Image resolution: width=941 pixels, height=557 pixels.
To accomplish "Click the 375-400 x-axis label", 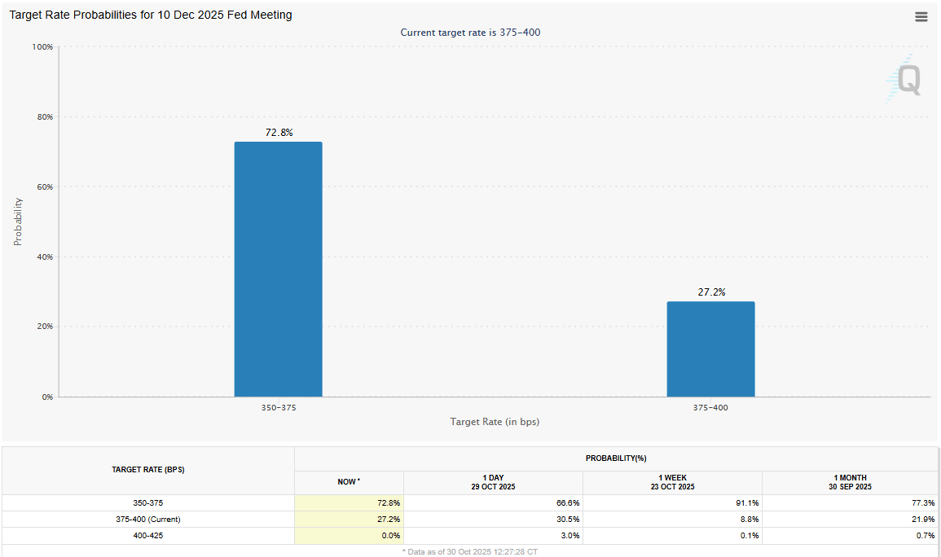I will tap(711, 408).
